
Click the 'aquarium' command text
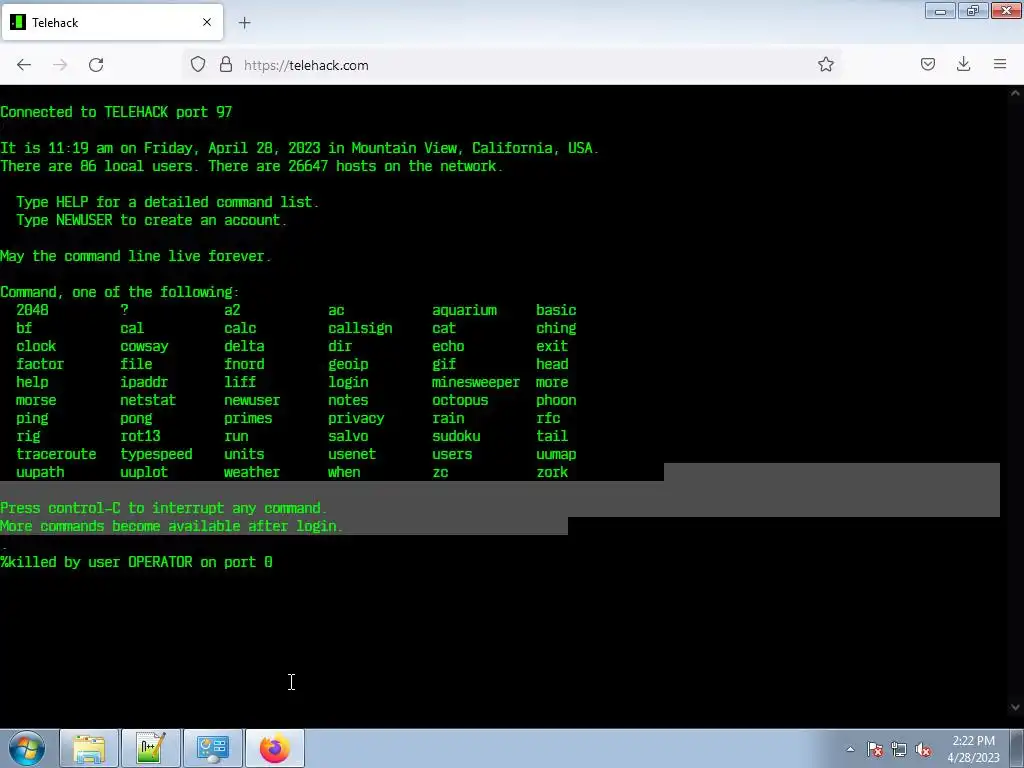464,310
